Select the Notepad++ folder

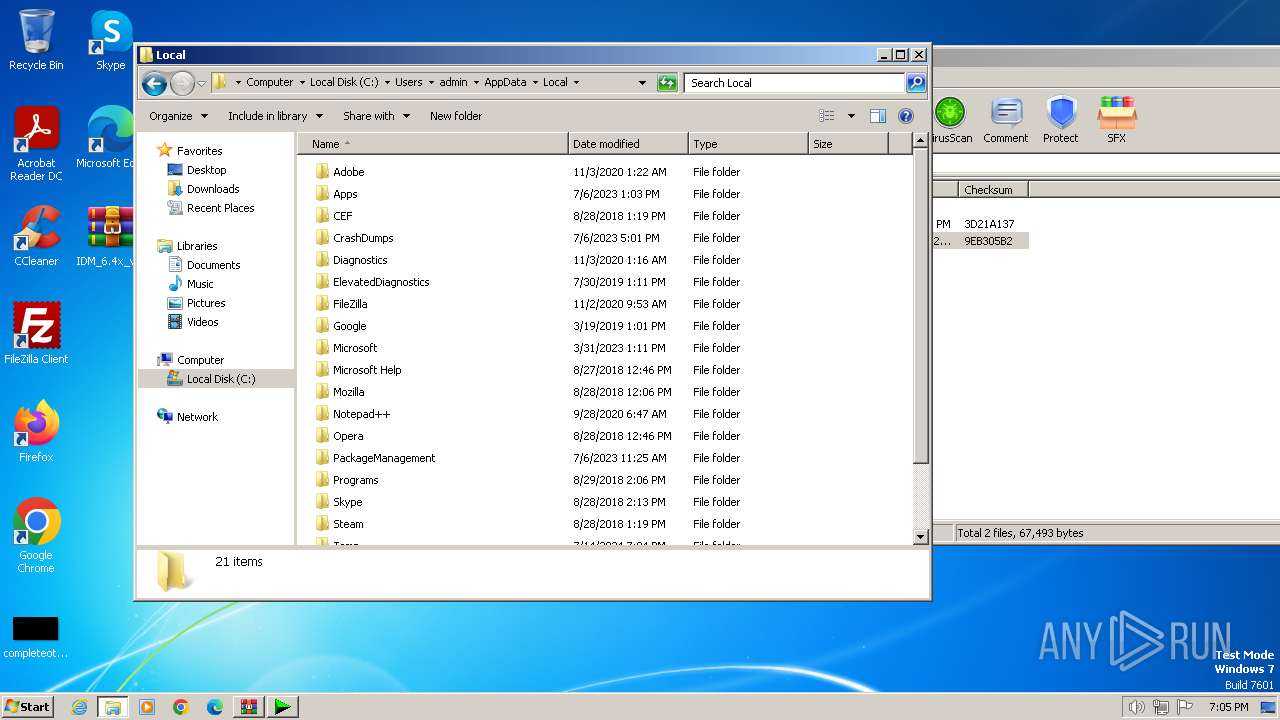point(361,414)
